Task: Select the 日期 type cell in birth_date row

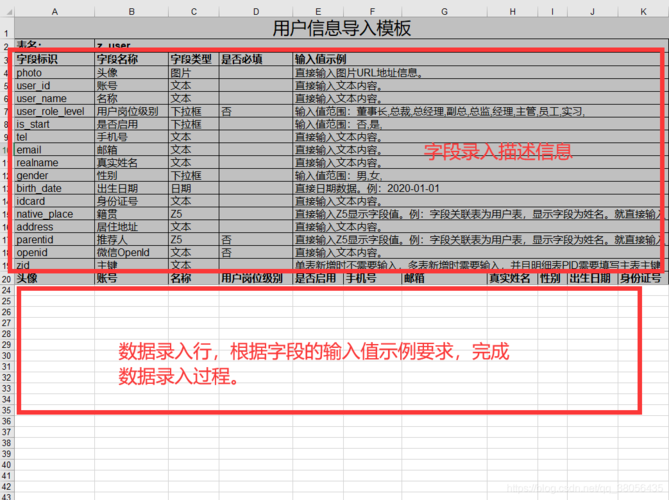Action: point(194,188)
